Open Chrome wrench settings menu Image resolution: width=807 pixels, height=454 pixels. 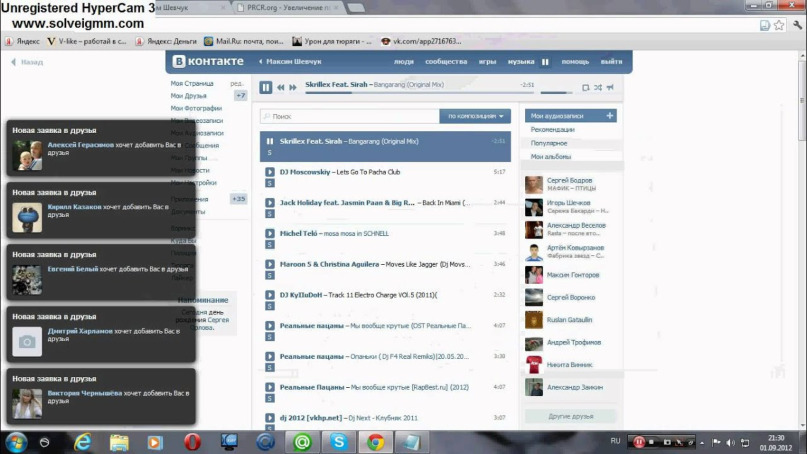[797, 25]
